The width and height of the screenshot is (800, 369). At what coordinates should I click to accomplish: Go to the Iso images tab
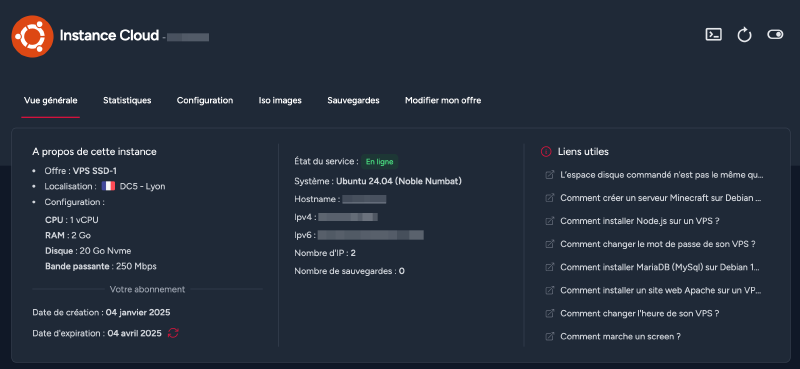pyautogui.click(x=280, y=101)
